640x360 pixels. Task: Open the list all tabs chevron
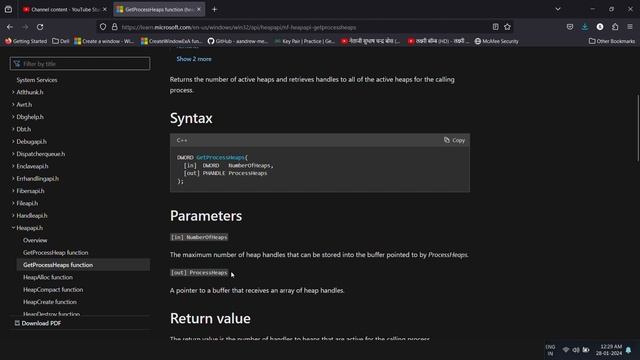click(x=558, y=9)
